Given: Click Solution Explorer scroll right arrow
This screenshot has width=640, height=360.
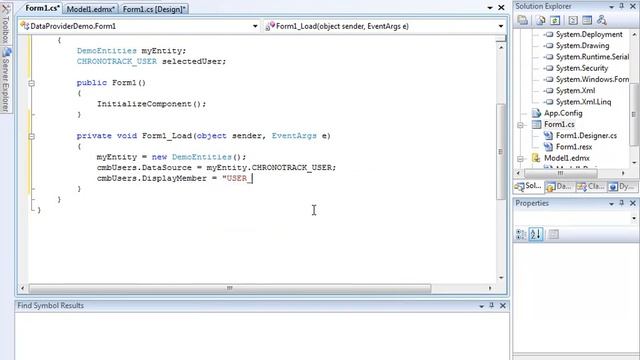Looking at the screenshot, I should (x=623, y=173).
